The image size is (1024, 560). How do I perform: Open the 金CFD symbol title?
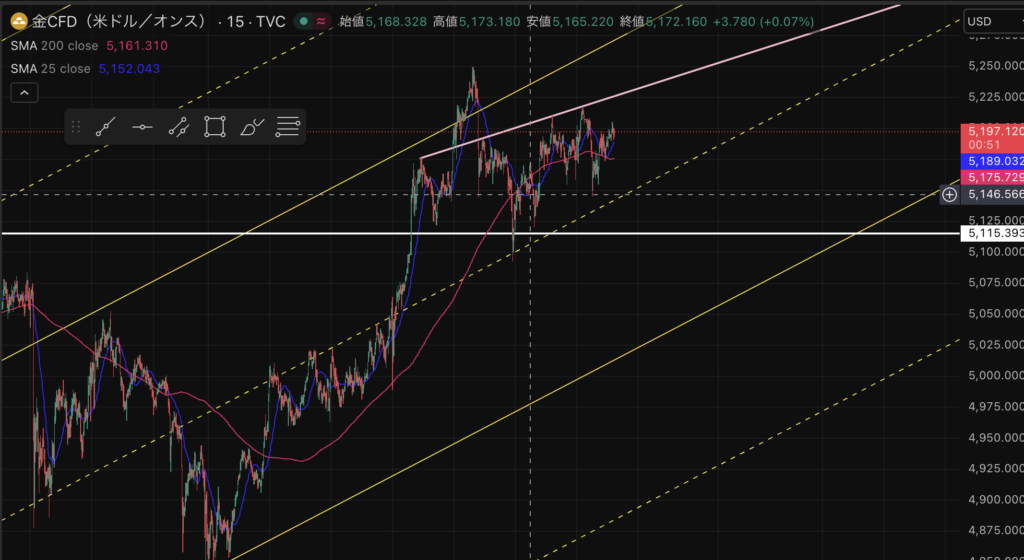pyautogui.click(x=118, y=21)
